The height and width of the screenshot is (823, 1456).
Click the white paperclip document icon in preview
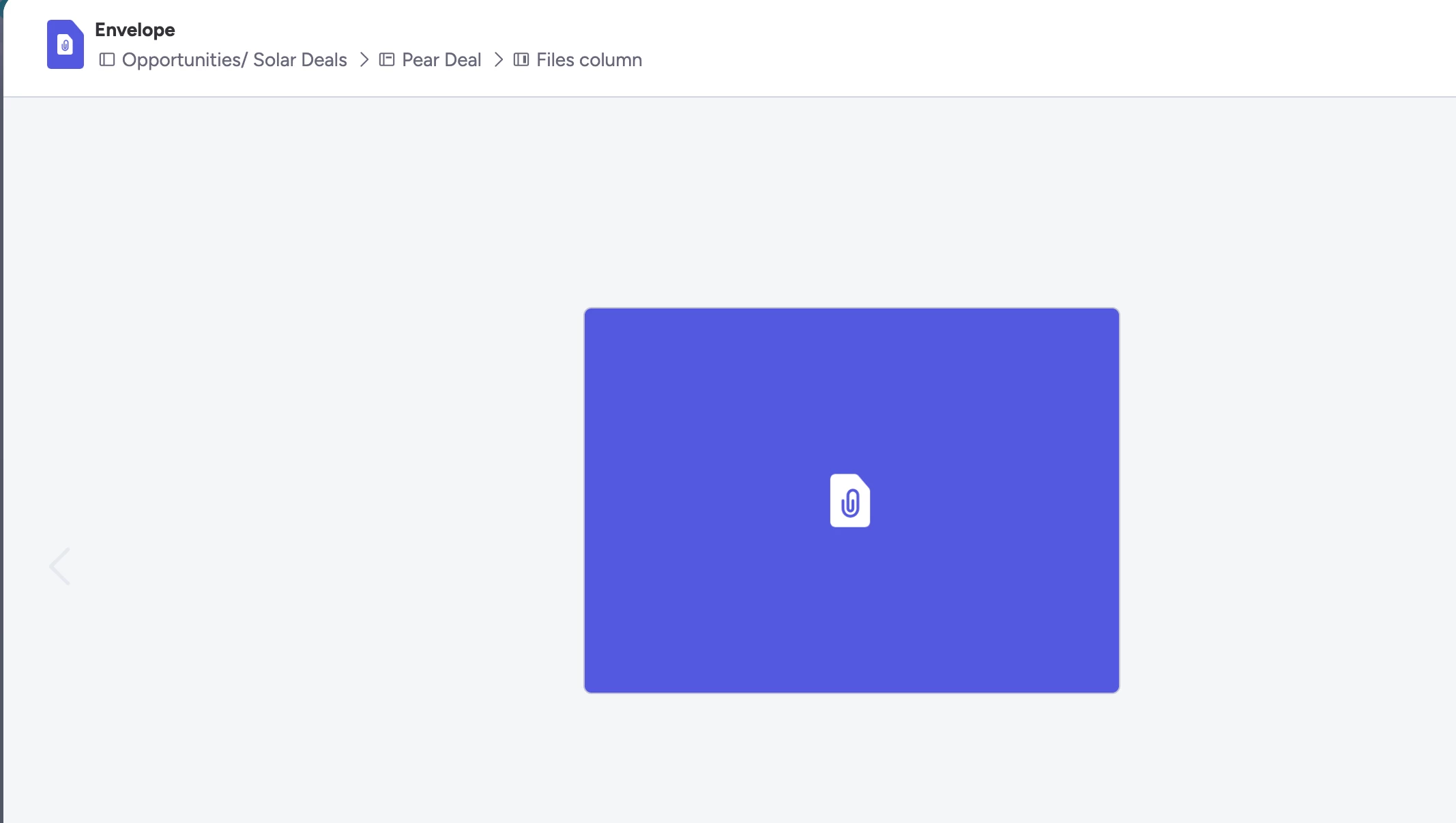point(850,500)
